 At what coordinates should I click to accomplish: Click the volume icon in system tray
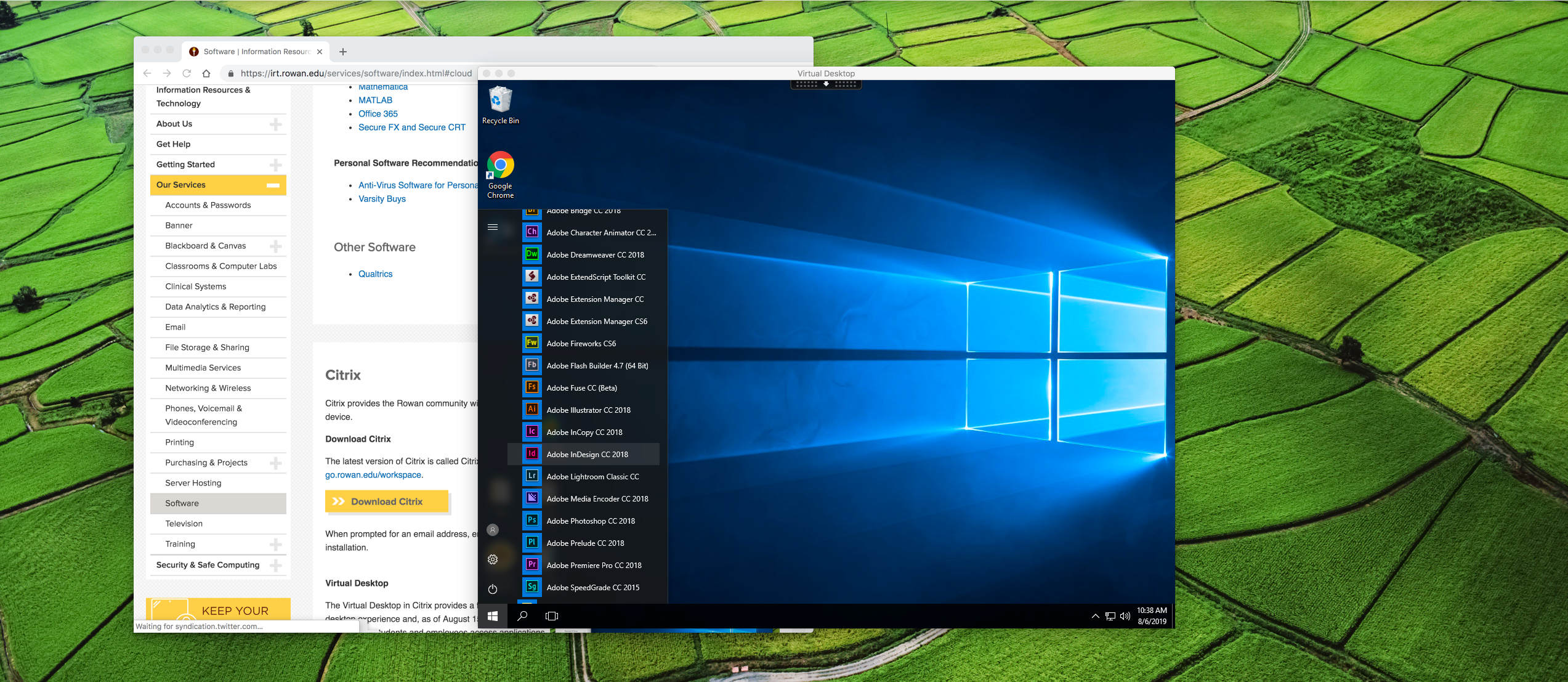click(x=1125, y=616)
